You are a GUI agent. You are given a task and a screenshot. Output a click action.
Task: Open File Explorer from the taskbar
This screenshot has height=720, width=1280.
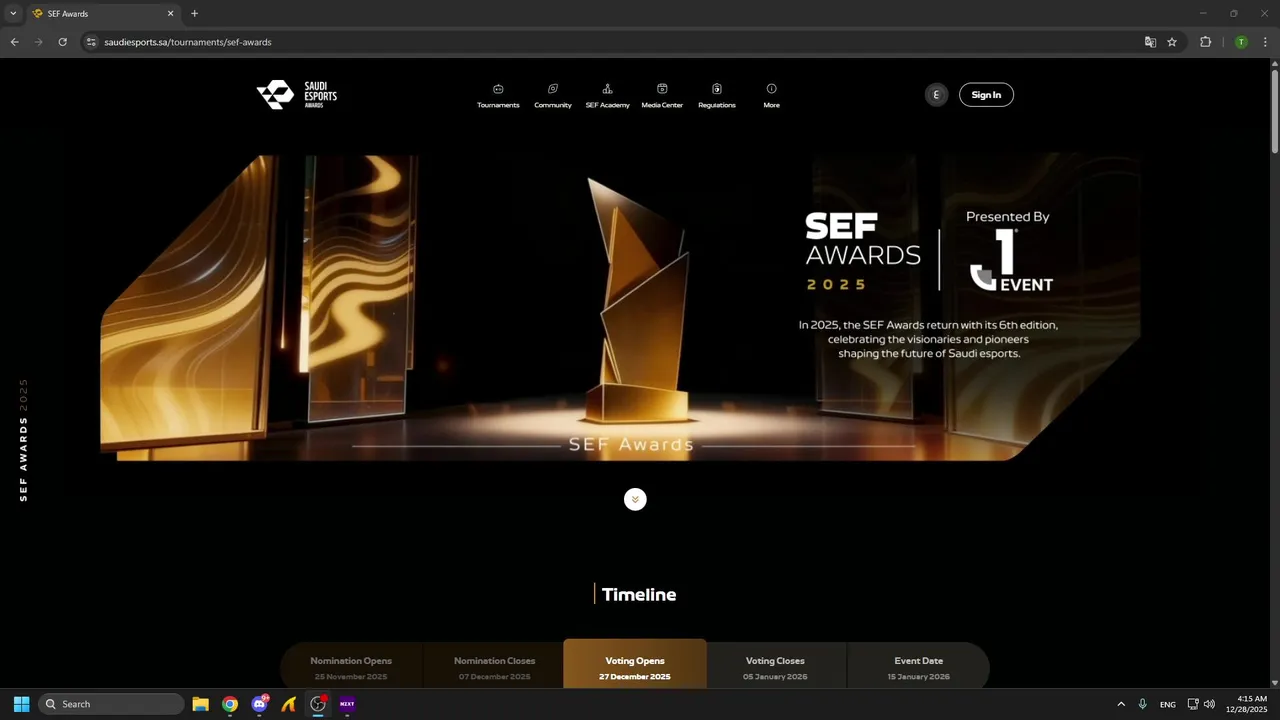[200, 704]
